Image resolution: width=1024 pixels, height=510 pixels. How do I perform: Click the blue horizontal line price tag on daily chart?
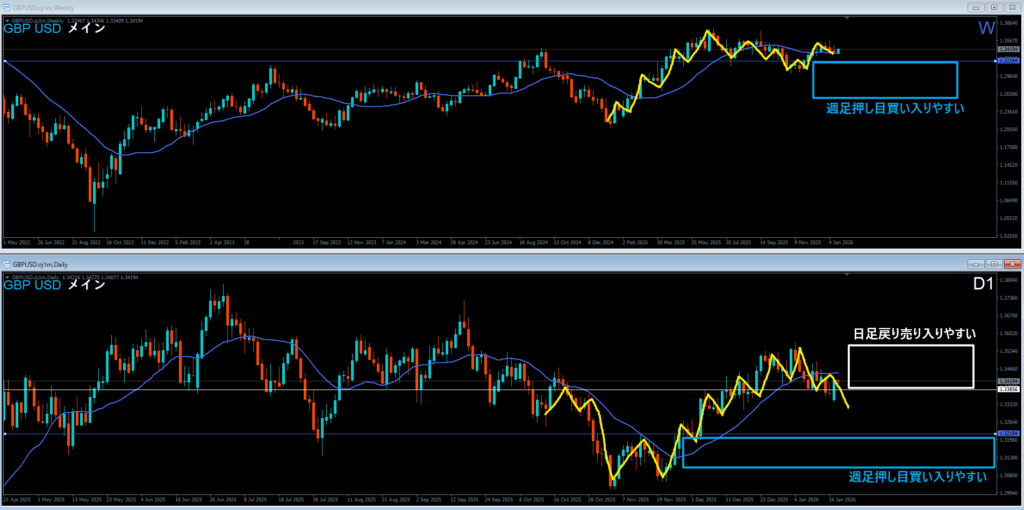1008,433
